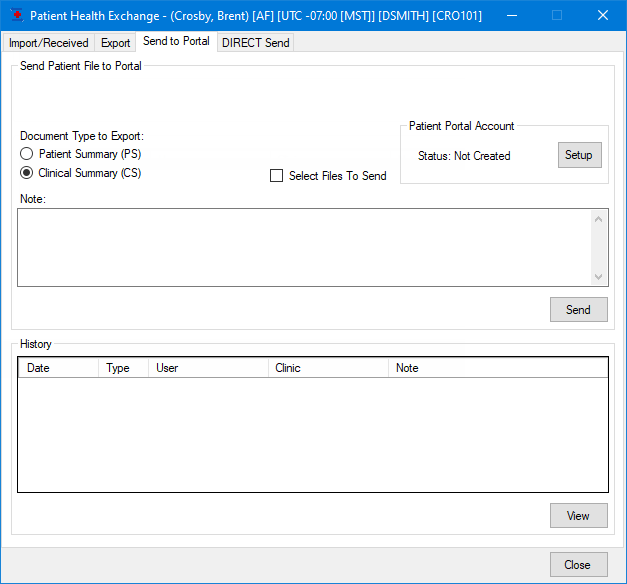Click the Note scrollbar up arrow

[599, 219]
